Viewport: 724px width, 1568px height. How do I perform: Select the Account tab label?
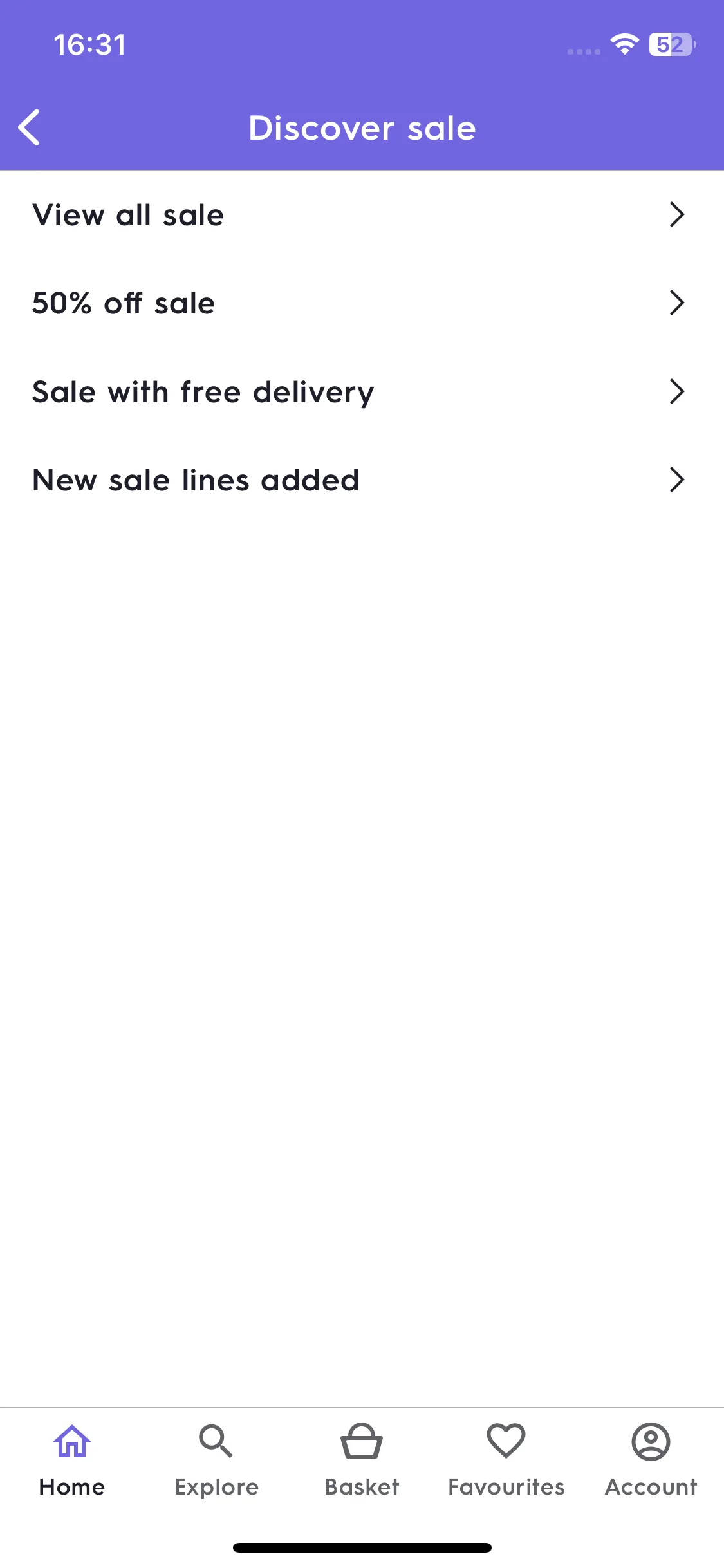point(651,1487)
